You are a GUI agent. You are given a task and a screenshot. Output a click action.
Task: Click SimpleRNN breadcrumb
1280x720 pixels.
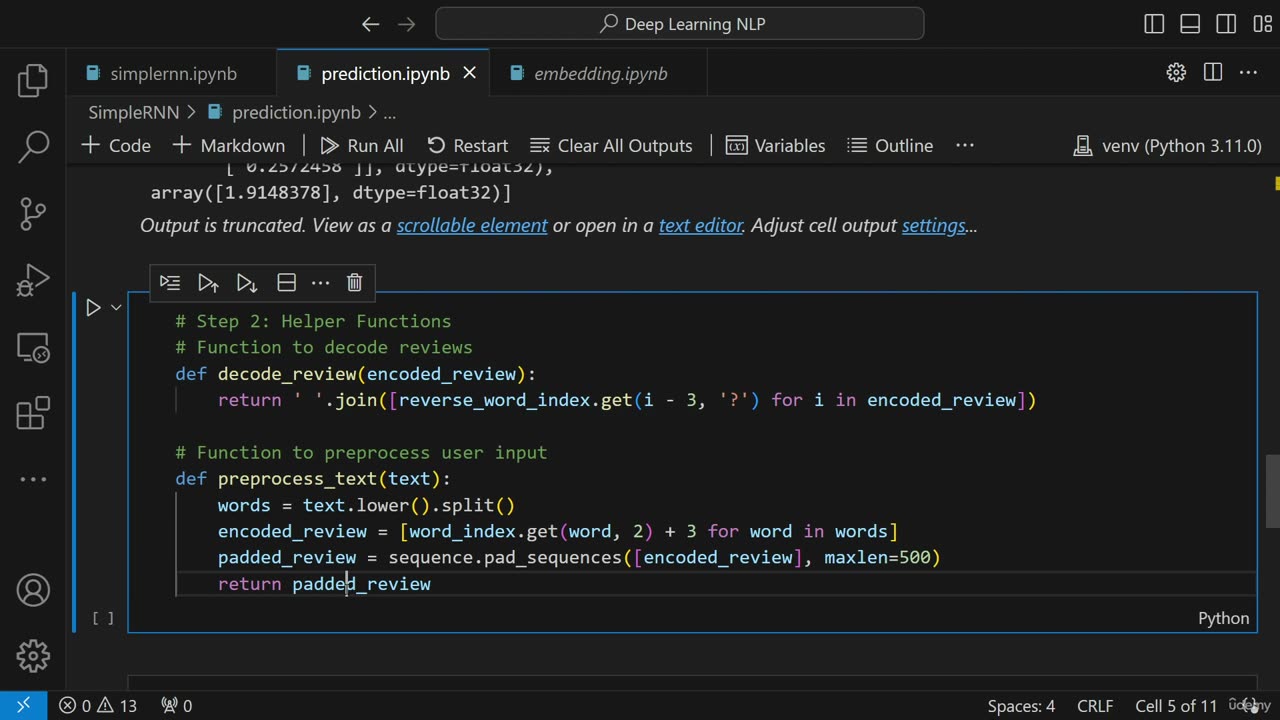pos(134,112)
